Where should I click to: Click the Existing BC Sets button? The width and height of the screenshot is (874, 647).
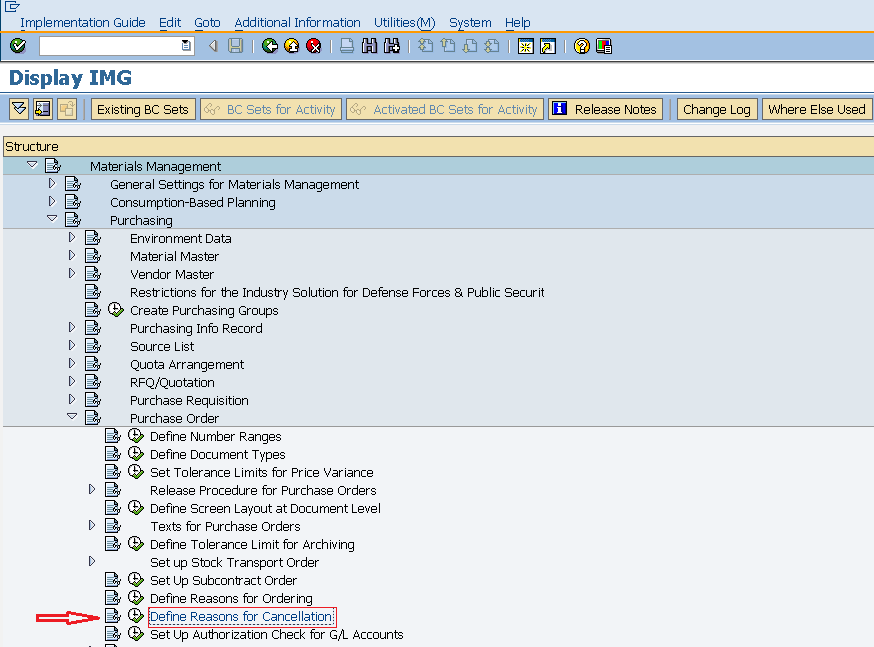[x=142, y=109]
